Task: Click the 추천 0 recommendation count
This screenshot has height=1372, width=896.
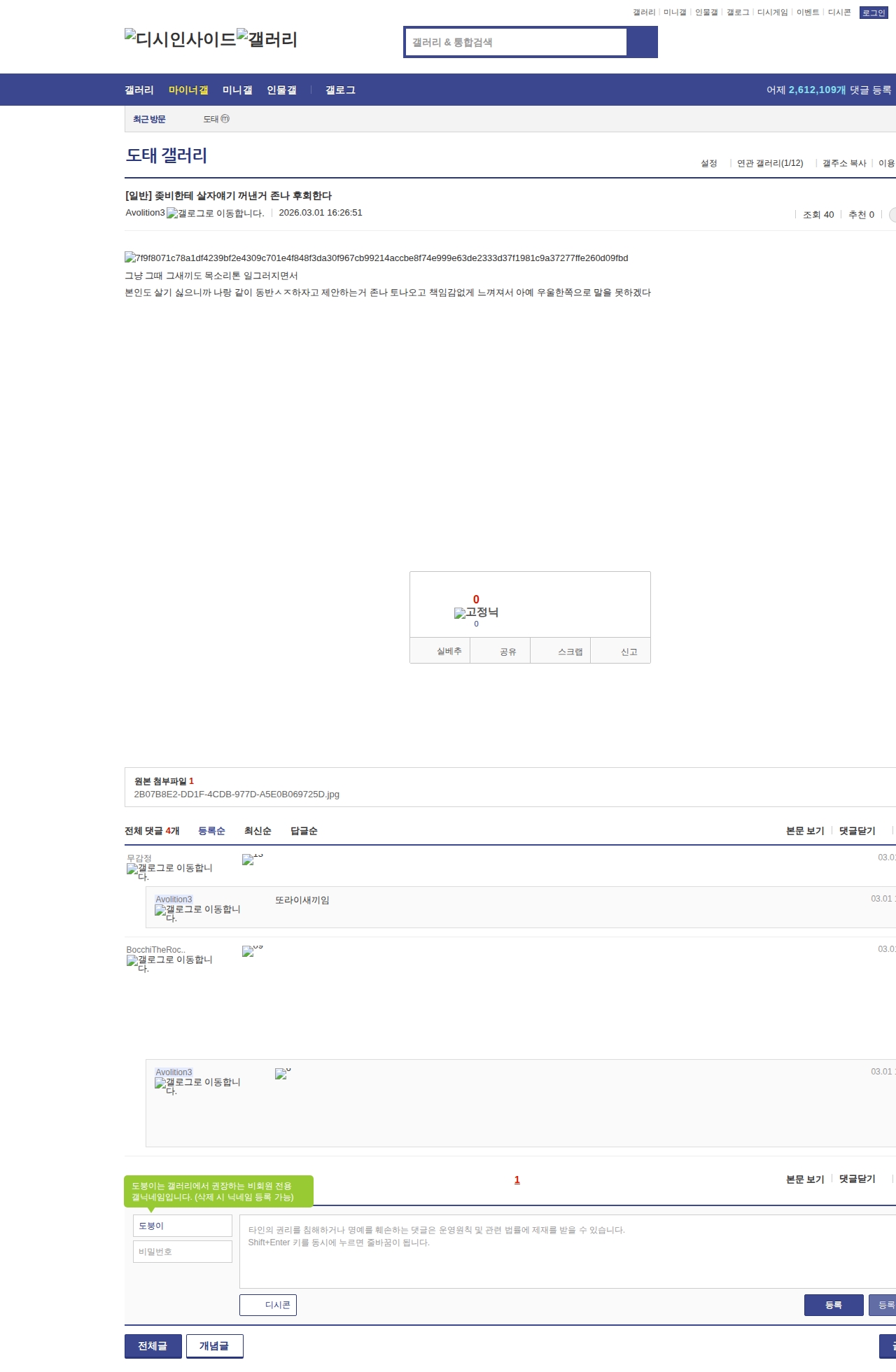Action: click(x=861, y=215)
